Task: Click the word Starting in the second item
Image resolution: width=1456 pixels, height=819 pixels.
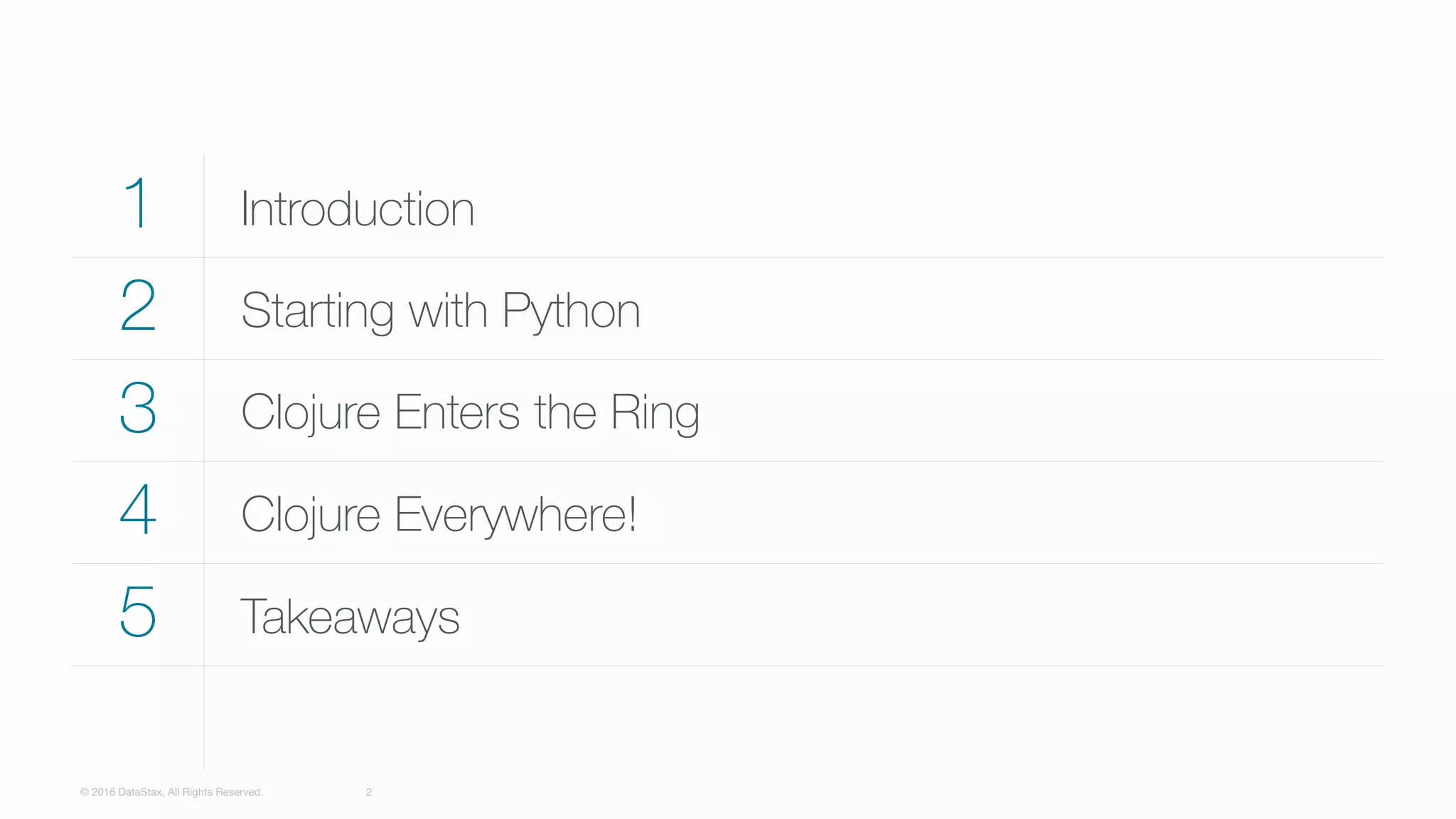Action: 317,311
